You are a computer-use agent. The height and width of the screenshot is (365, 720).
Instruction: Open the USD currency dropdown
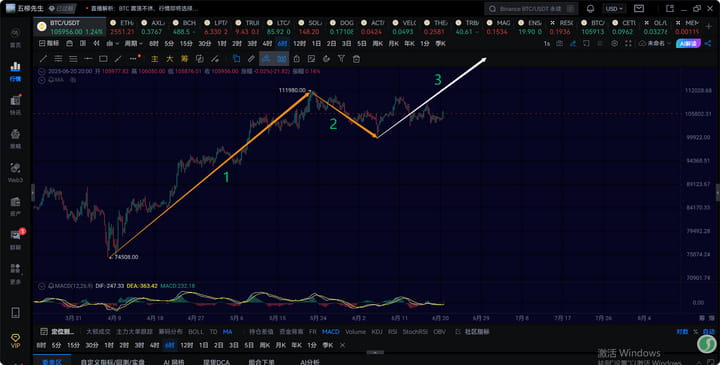[614, 9]
